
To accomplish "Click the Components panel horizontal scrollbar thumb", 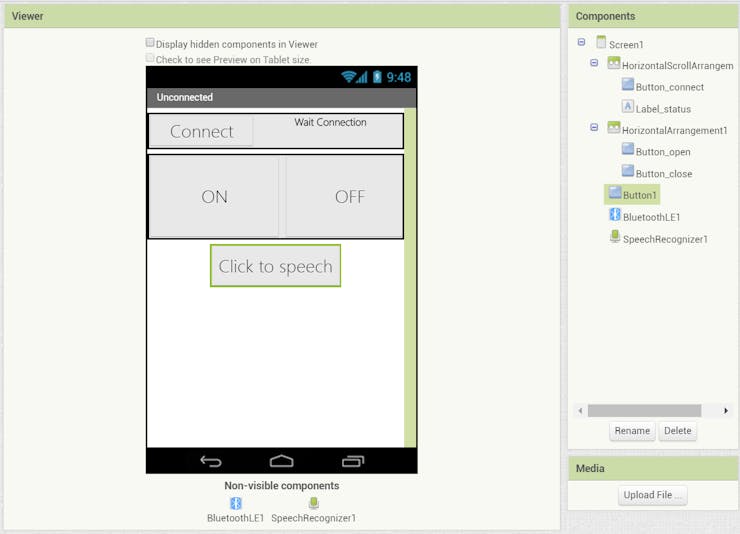I will [x=644, y=410].
